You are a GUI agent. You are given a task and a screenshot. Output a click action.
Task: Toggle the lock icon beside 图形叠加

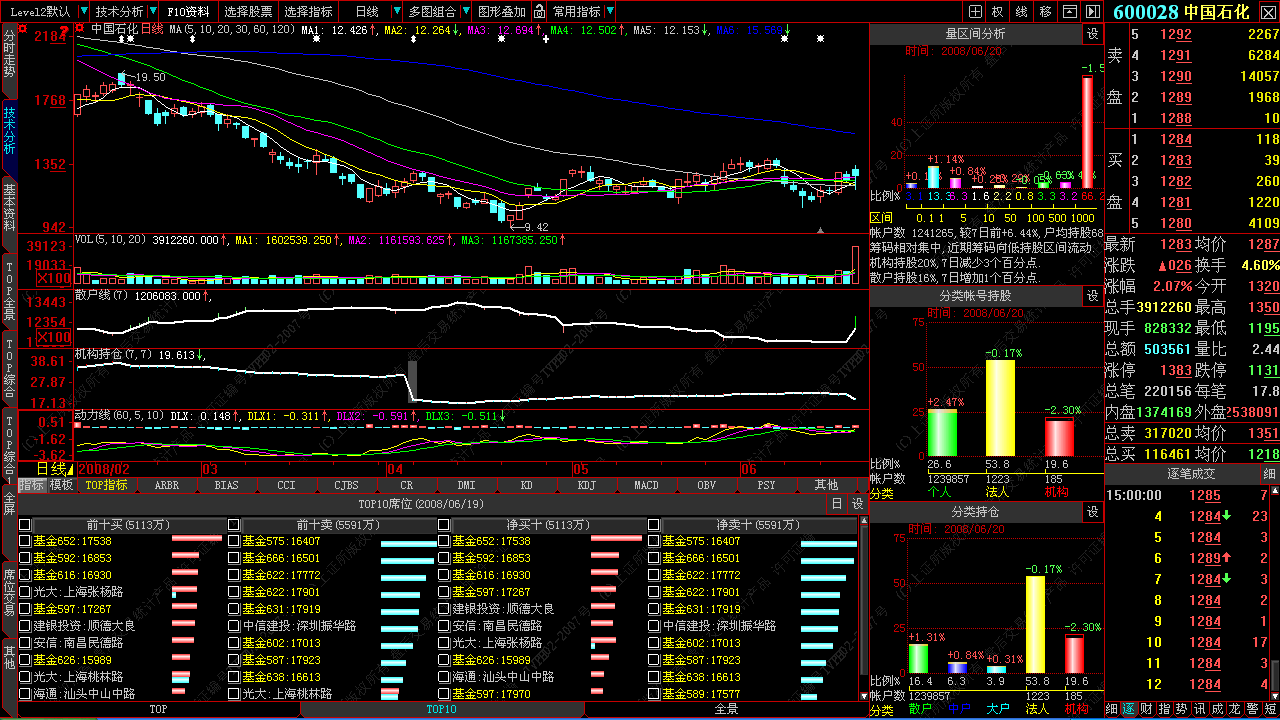tap(539, 12)
